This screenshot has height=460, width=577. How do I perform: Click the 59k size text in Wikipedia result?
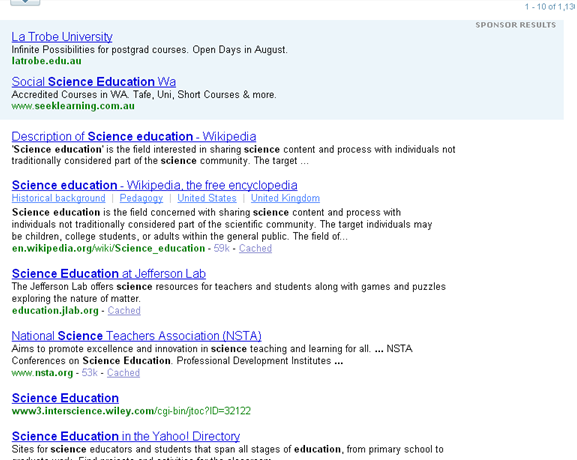pyautogui.click(x=222, y=248)
